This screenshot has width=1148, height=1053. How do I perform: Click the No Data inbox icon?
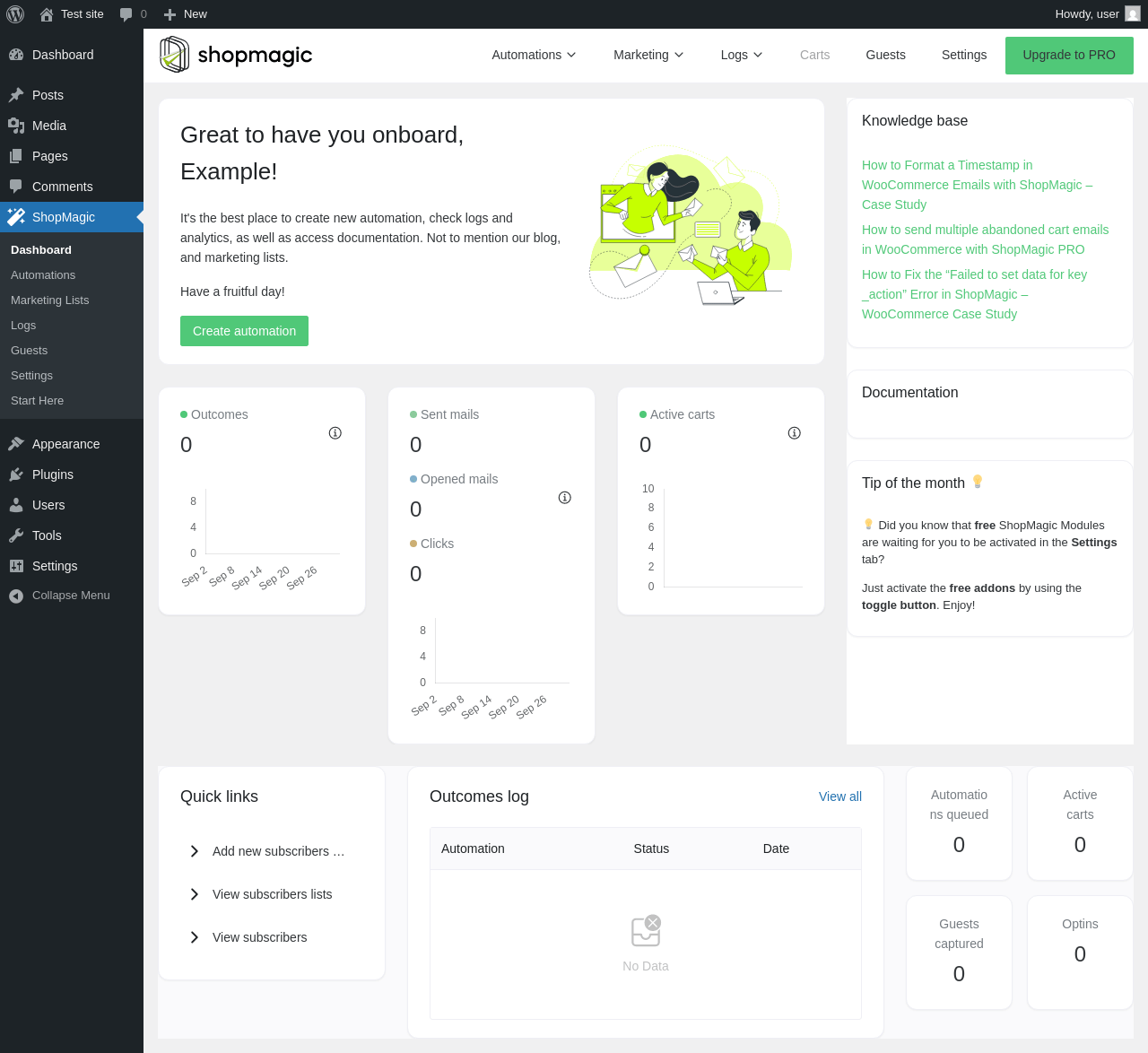coord(646,931)
